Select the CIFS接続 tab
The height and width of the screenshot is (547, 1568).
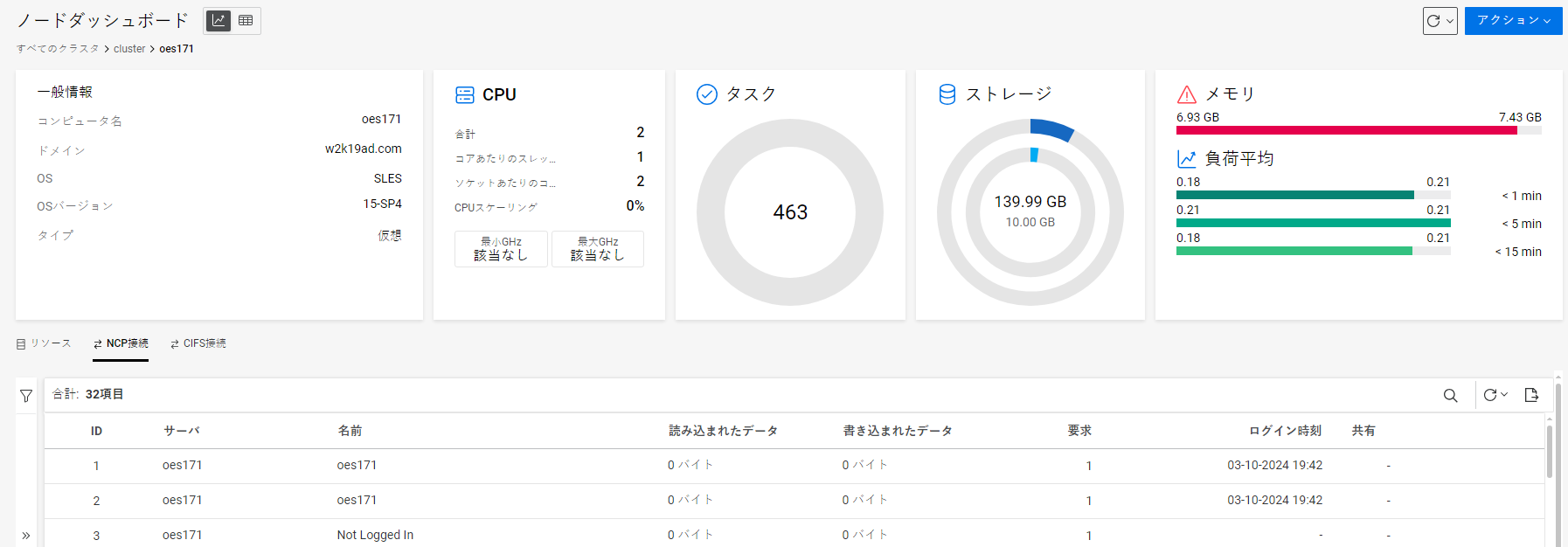coord(198,343)
